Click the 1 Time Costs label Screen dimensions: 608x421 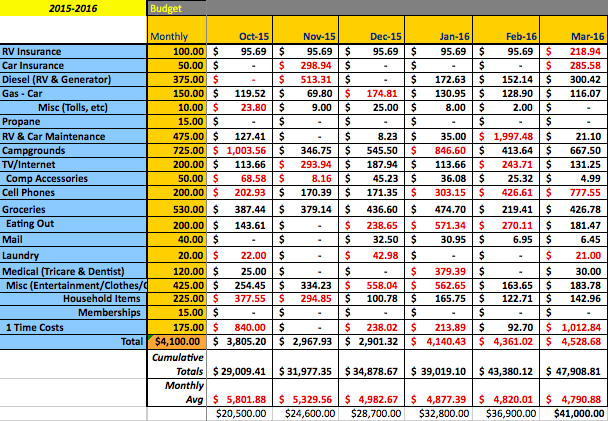[x=73, y=327]
